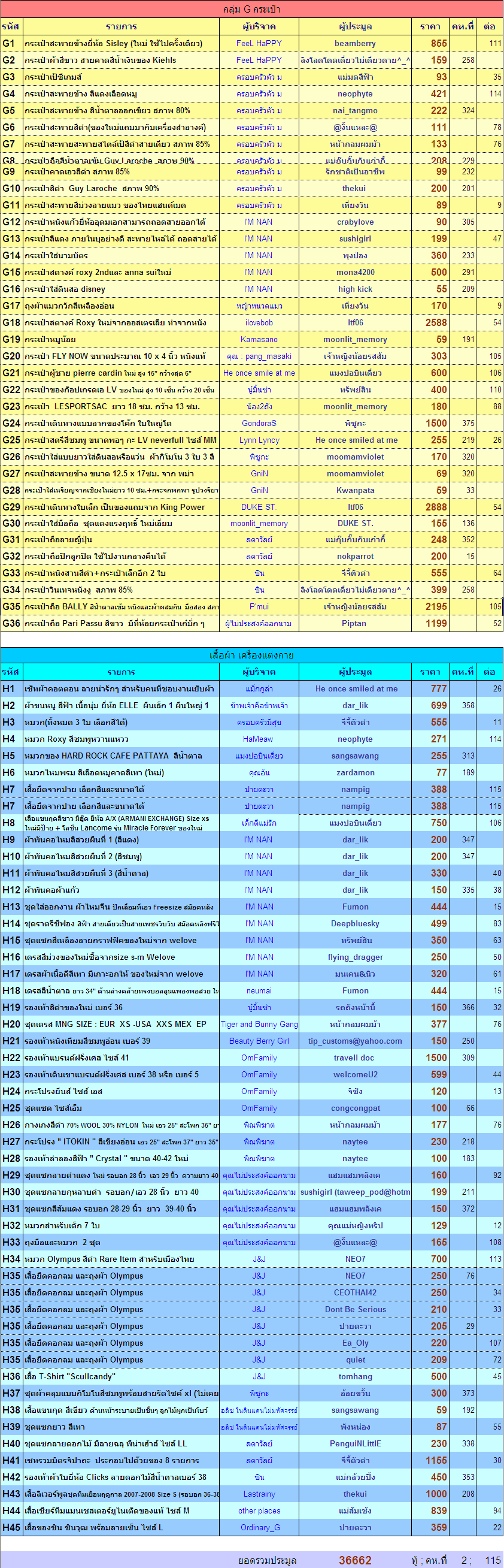504x1568 pixels.
Task: Click bidder 'congcongpat' in row H25
Action: [355, 1108]
